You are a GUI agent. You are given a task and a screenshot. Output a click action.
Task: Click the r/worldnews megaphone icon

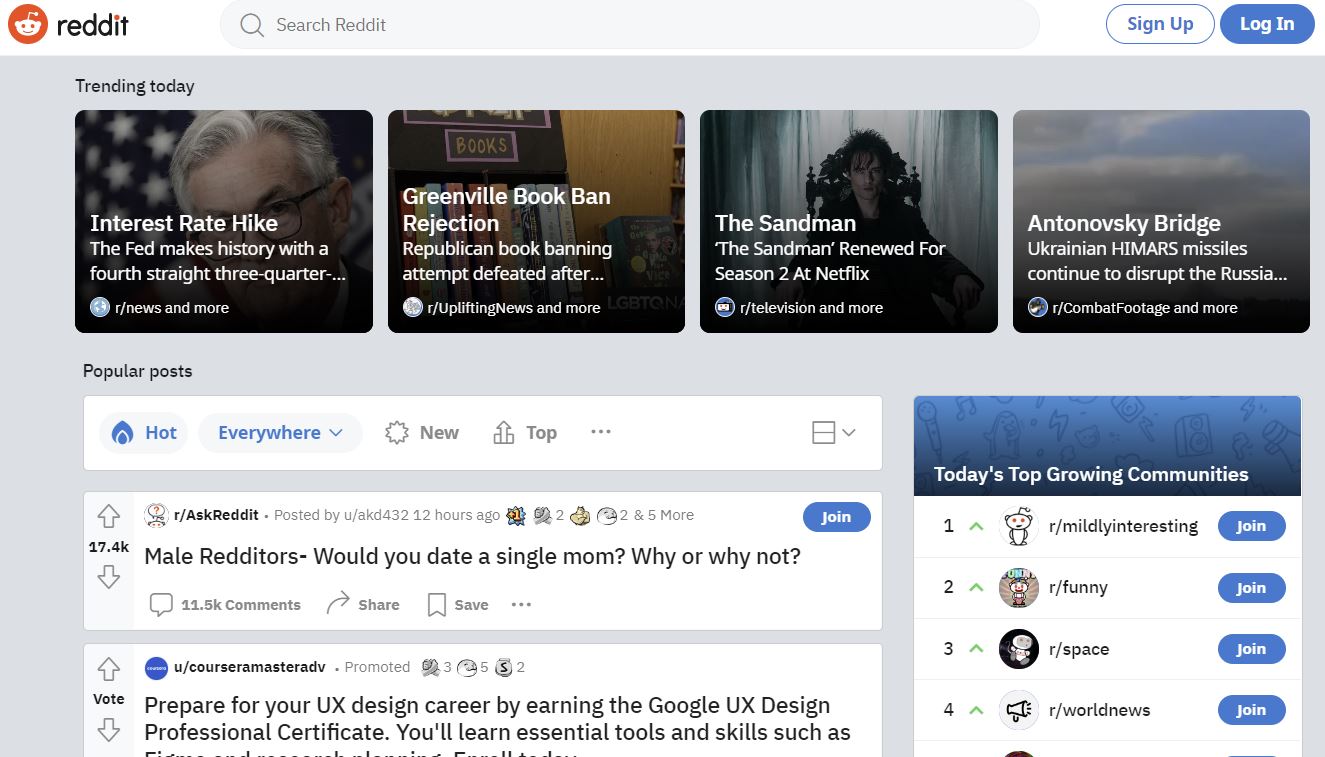1019,710
